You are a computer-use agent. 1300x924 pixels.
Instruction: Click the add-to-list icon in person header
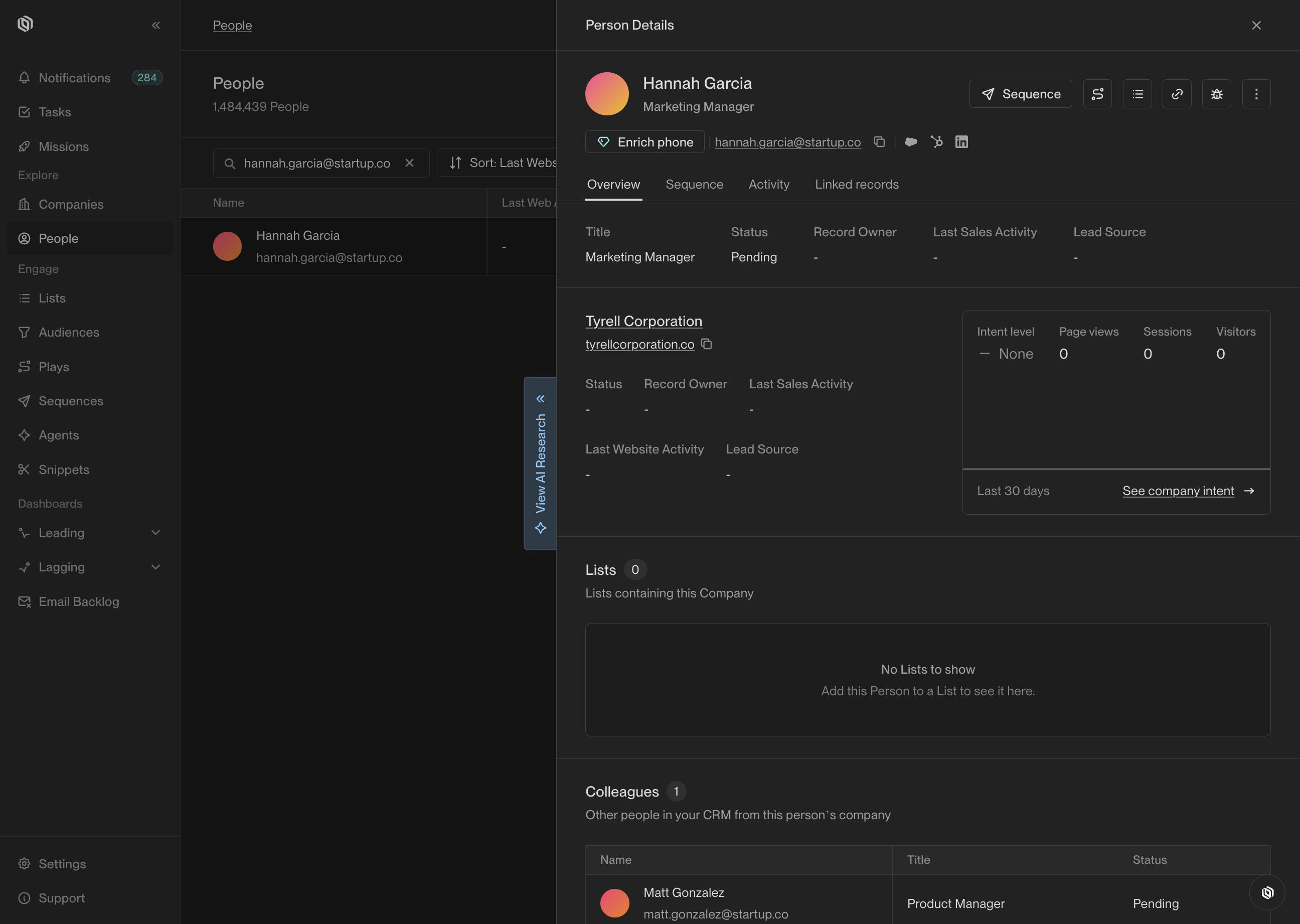click(x=1137, y=94)
